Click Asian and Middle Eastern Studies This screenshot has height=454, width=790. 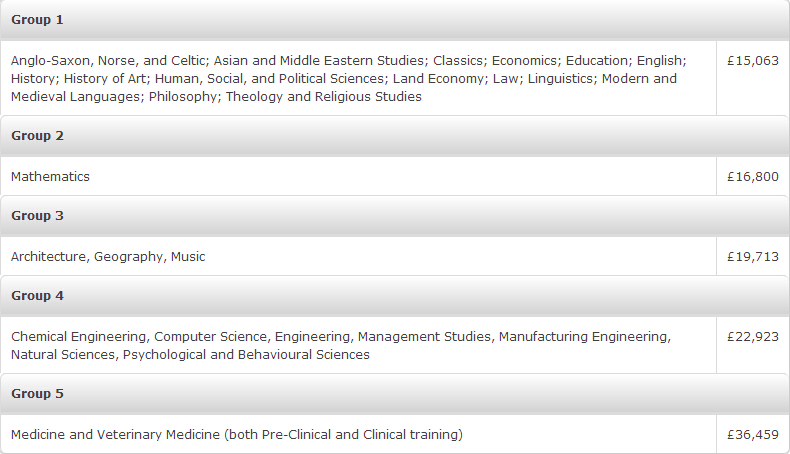click(319, 60)
